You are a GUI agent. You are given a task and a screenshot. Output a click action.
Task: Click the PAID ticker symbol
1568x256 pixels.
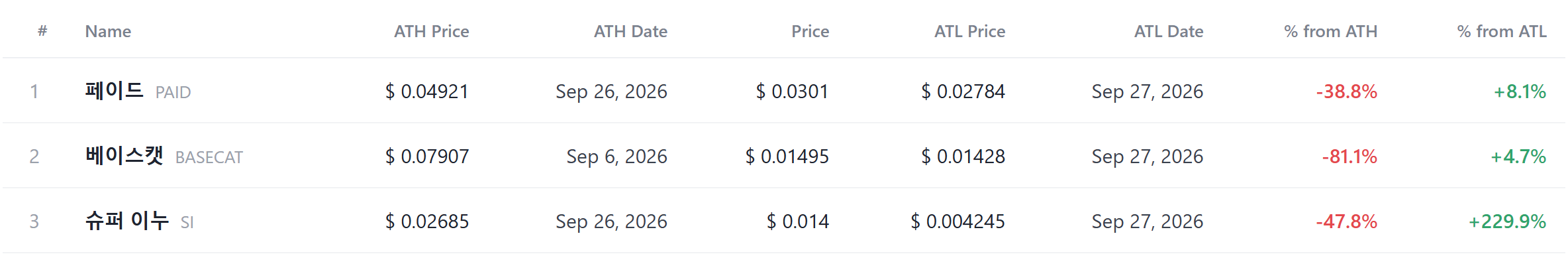[173, 92]
